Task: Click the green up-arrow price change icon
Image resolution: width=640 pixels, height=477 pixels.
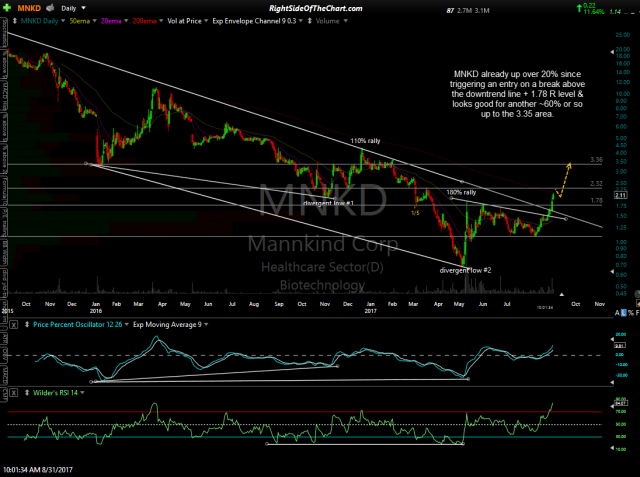Action: point(579,8)
